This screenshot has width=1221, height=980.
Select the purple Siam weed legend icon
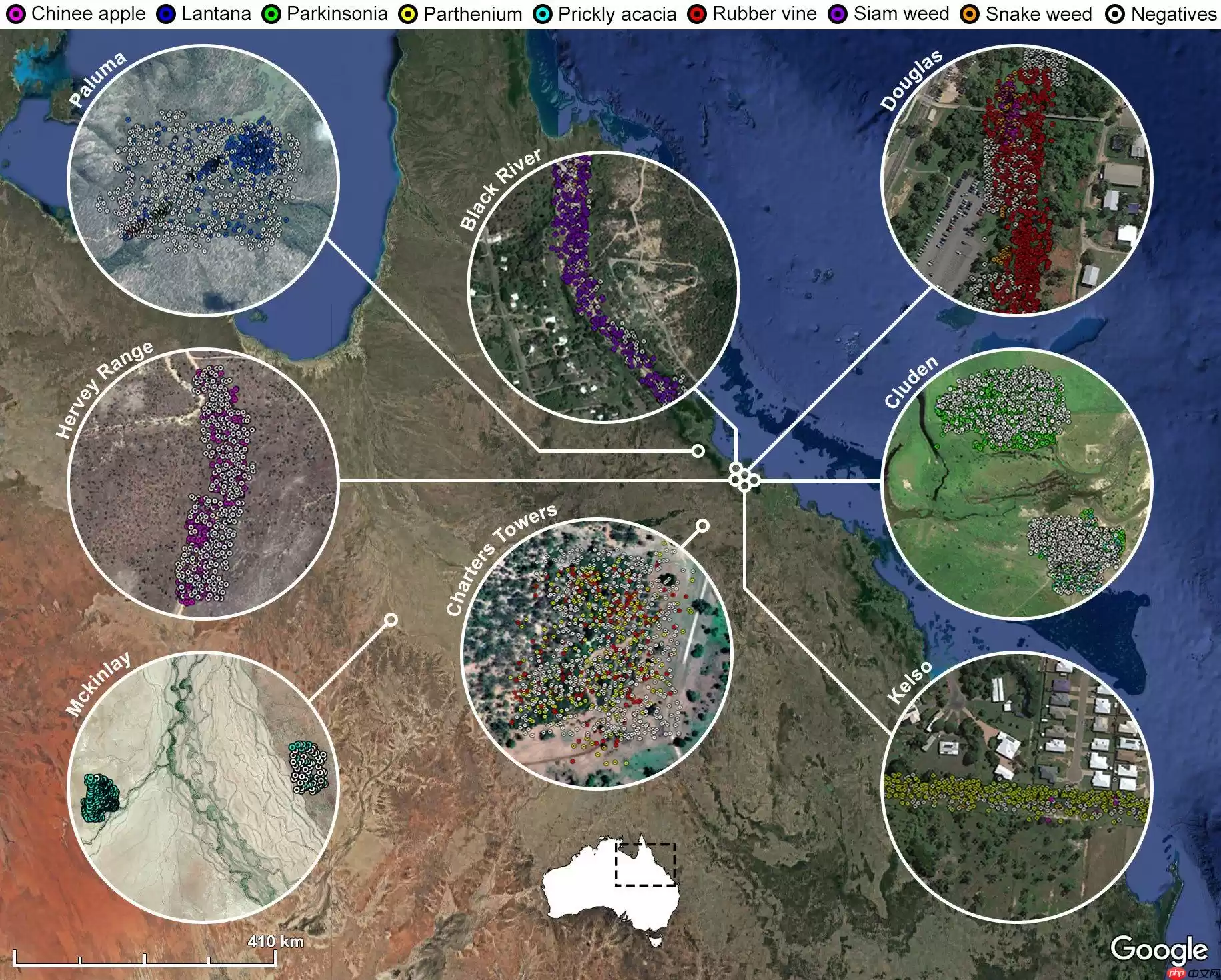pyautogui.click(x=838, y=14)
